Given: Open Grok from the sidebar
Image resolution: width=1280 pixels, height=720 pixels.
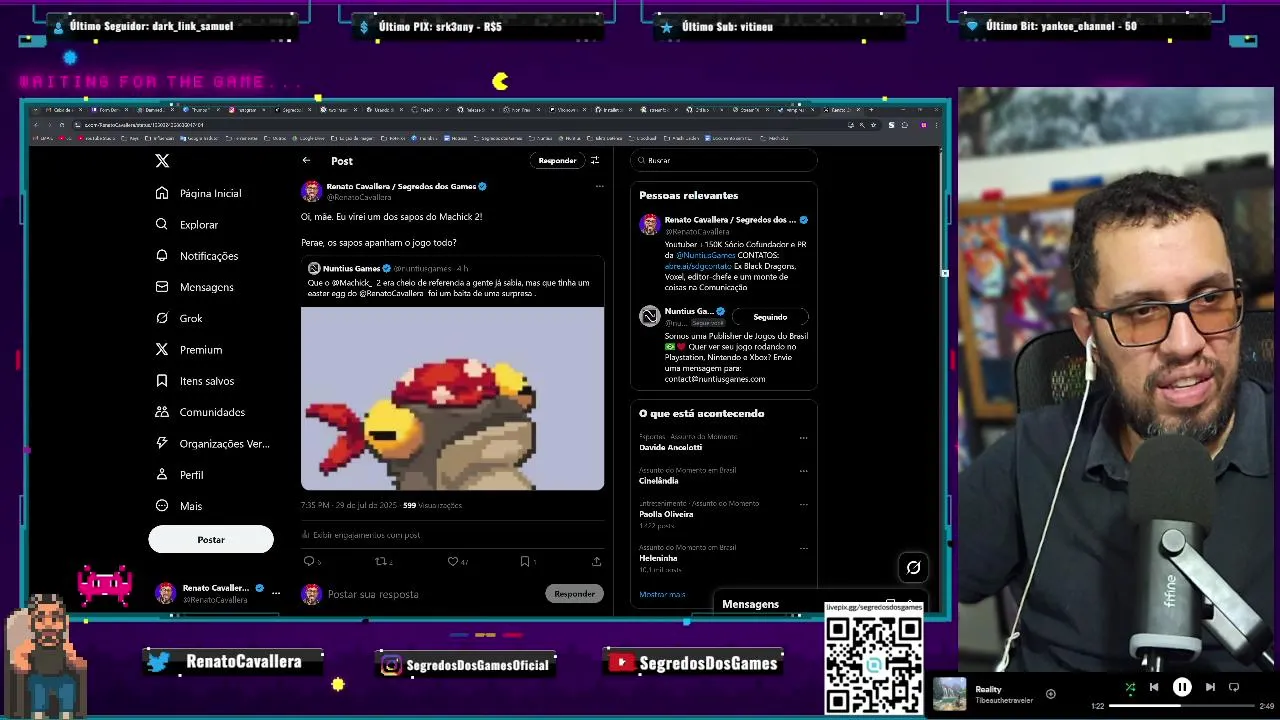Looking at the screenshot, I should 179,318.
